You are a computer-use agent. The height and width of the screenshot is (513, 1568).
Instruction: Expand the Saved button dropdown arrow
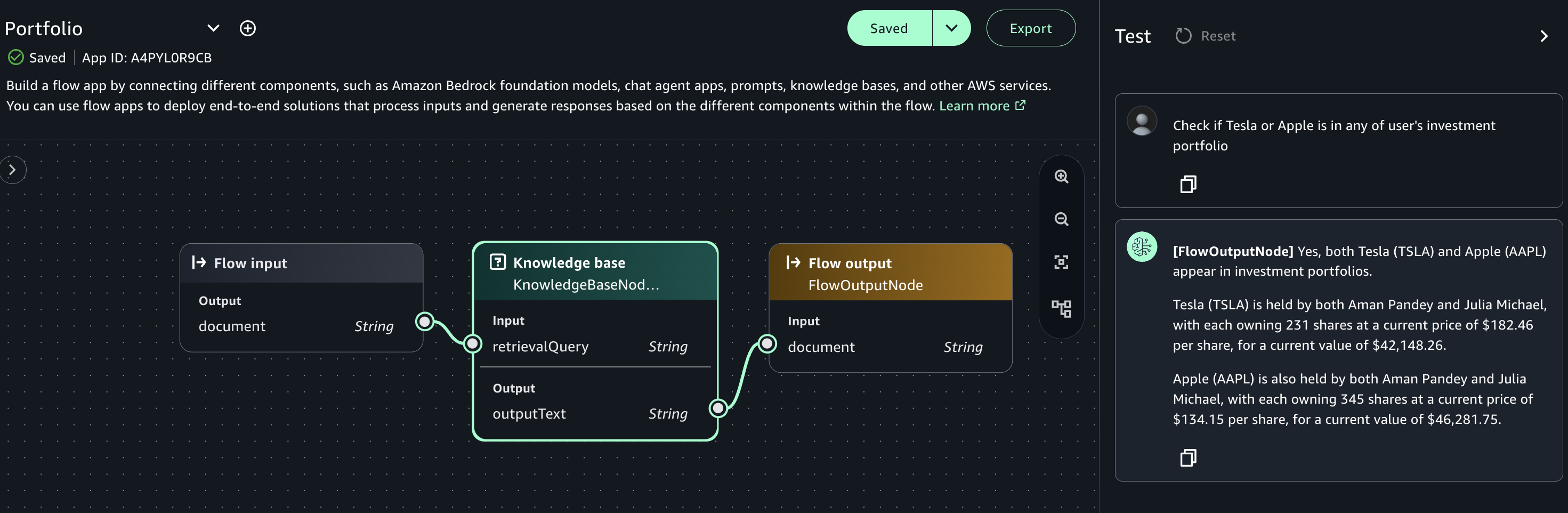click(x=951, y=28)
